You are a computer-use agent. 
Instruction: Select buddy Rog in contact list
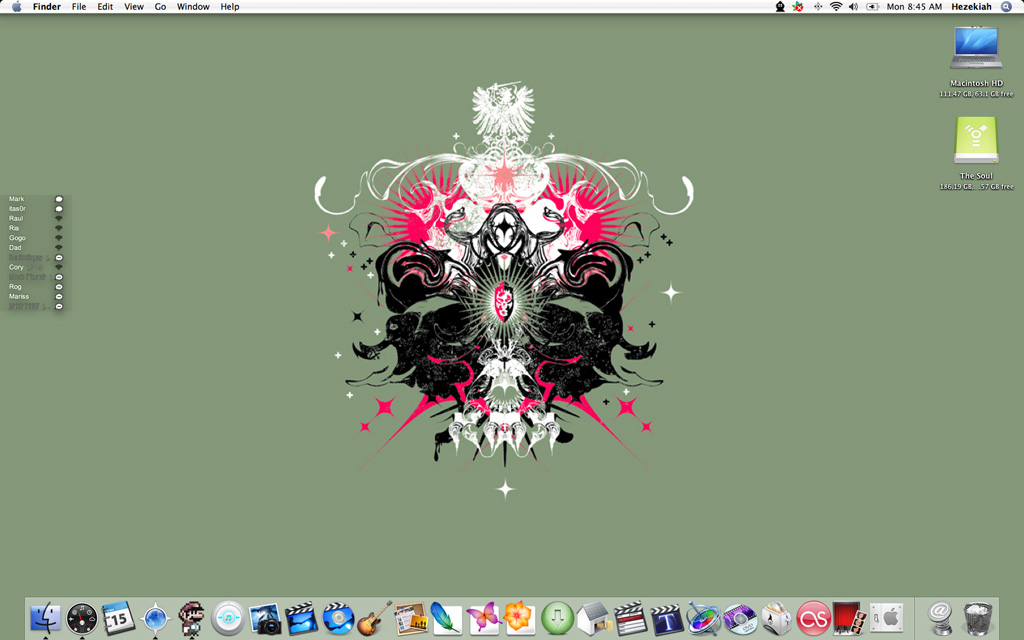(15, 287)
